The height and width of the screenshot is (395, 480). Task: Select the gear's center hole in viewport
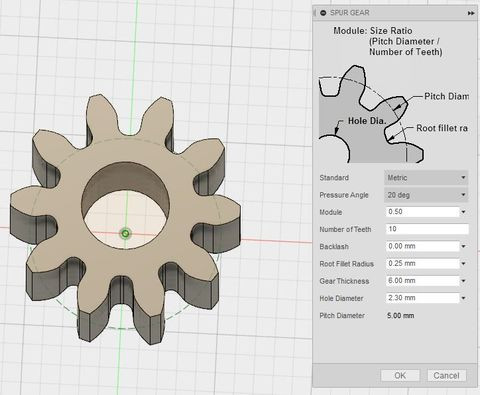pyautogui.click(x=126, y=206)
